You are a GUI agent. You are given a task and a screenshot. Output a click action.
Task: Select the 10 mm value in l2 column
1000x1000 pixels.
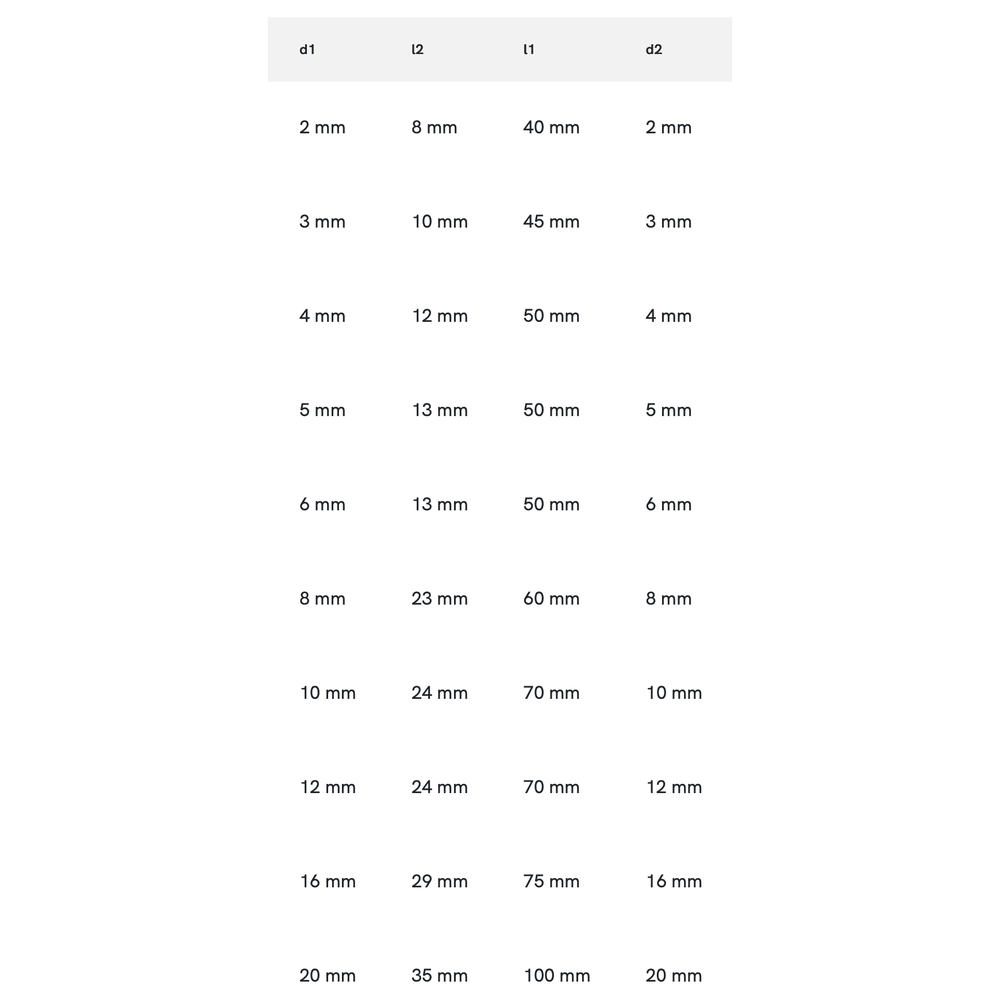pos(439,221)
